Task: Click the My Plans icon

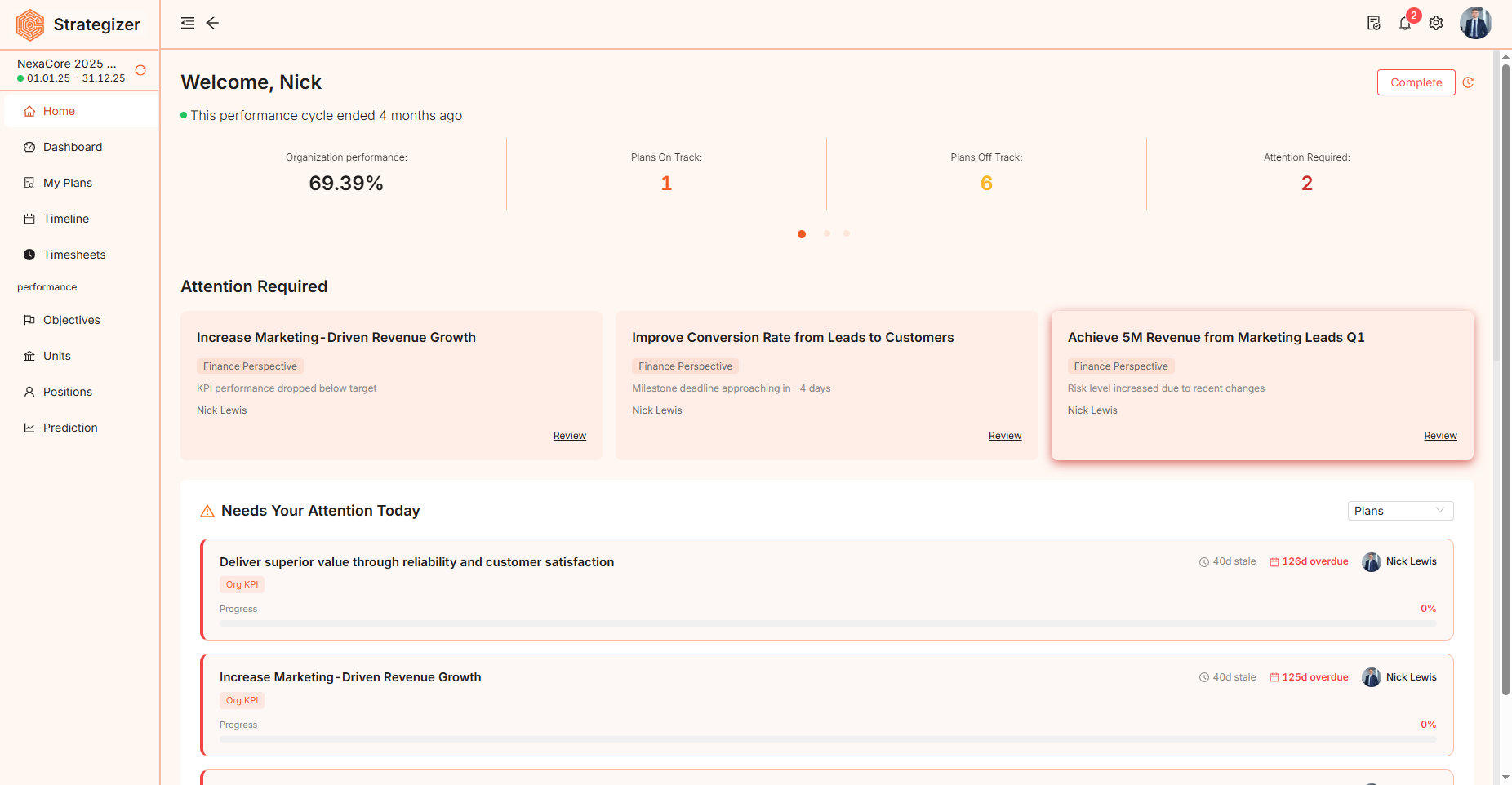Action: 29,183
